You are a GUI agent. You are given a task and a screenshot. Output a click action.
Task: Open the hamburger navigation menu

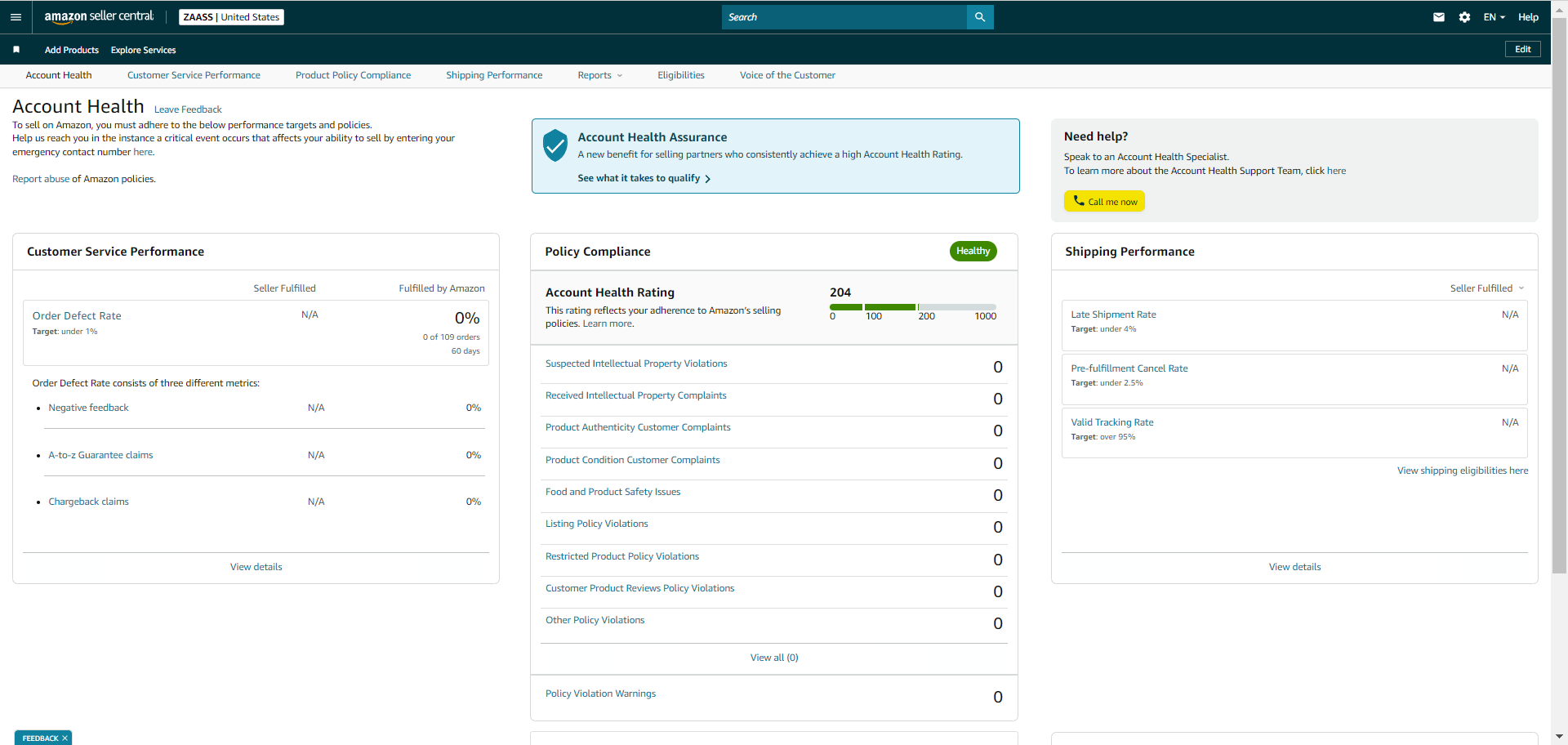coord(16,17)
